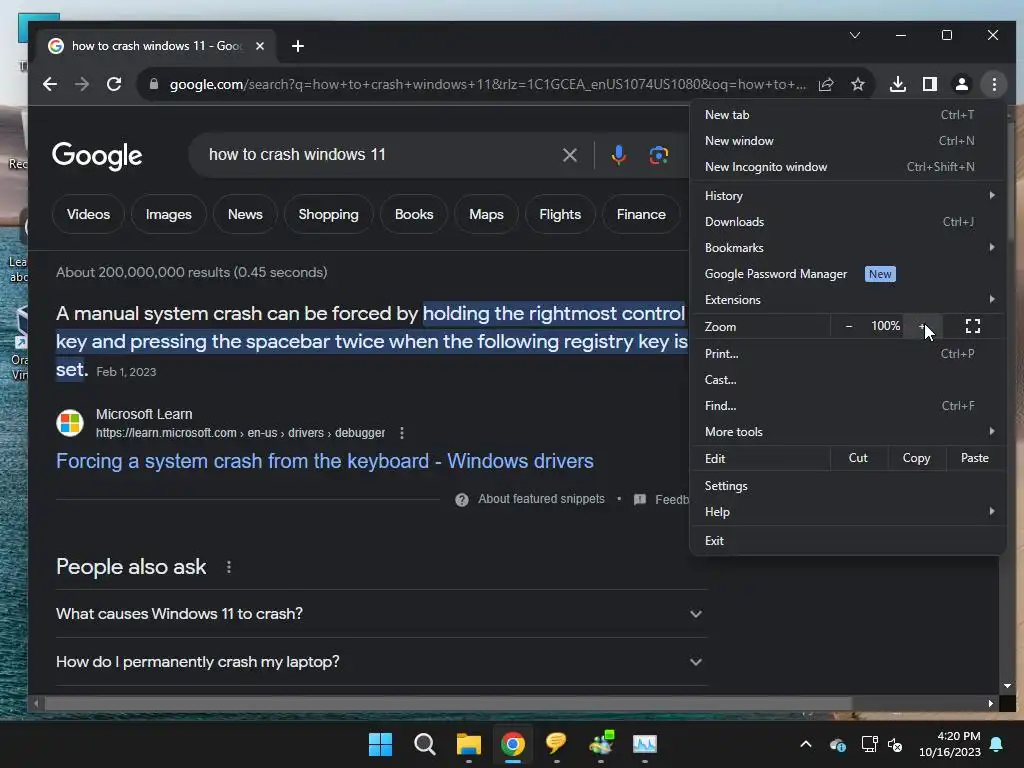The image size is (1024, 768).
Task: Open Google Password Manager
Action: 848,274
